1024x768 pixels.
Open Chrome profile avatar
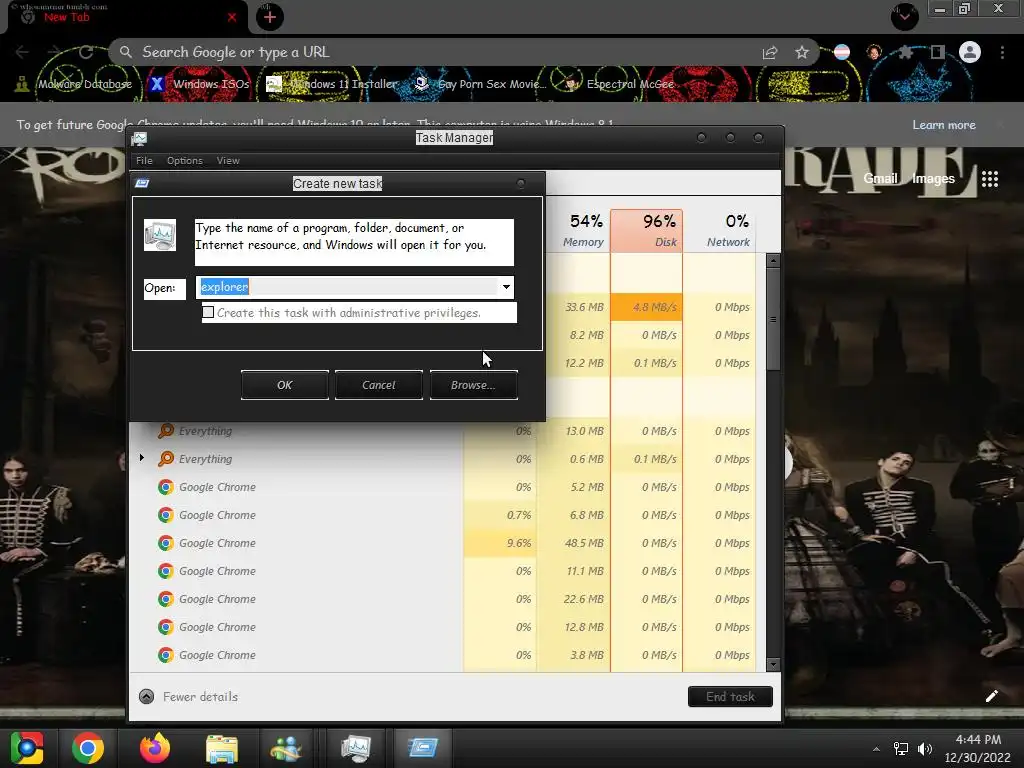[x=970, y=52]
